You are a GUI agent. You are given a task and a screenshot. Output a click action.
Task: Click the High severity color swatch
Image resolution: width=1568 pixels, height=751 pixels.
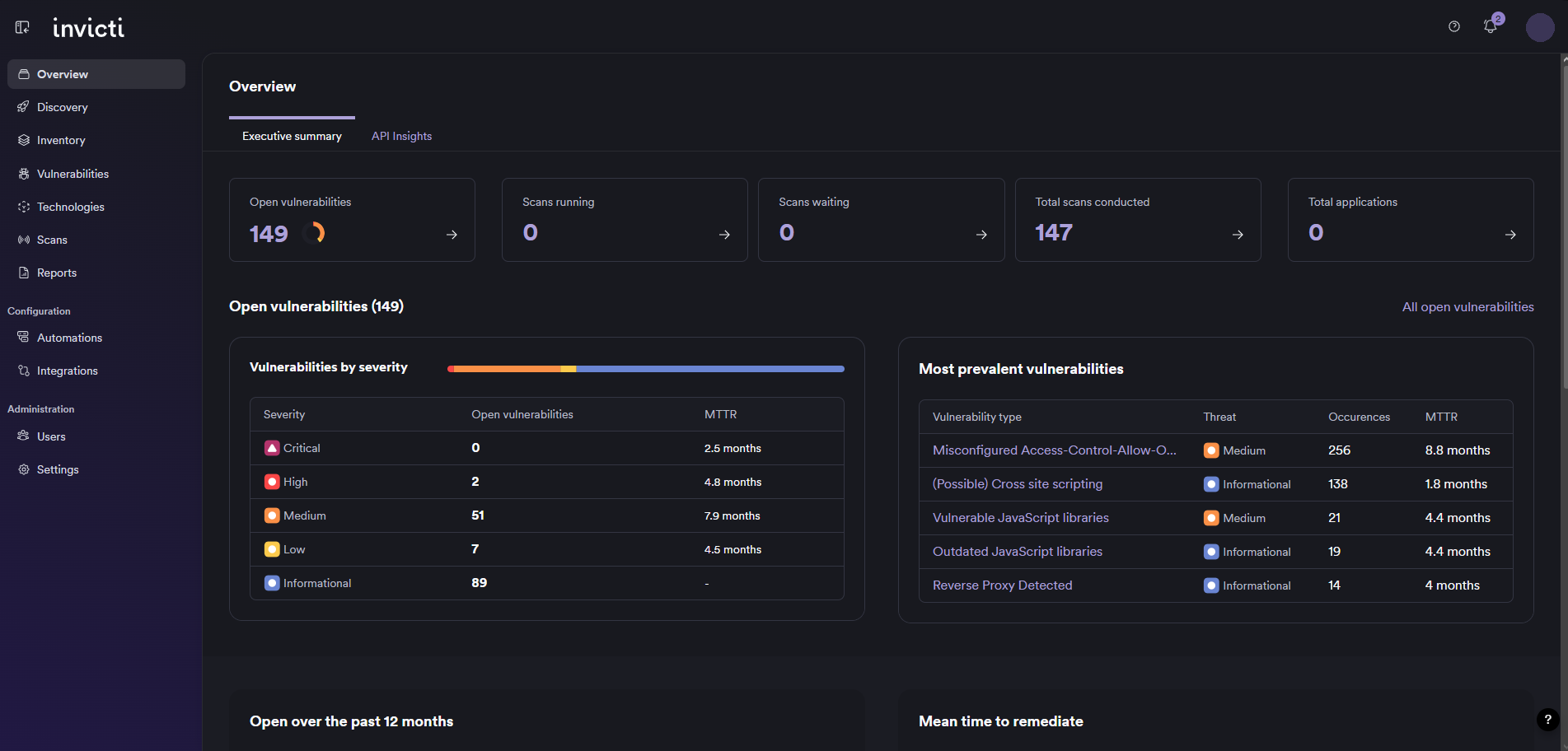(x=272, y=482)
